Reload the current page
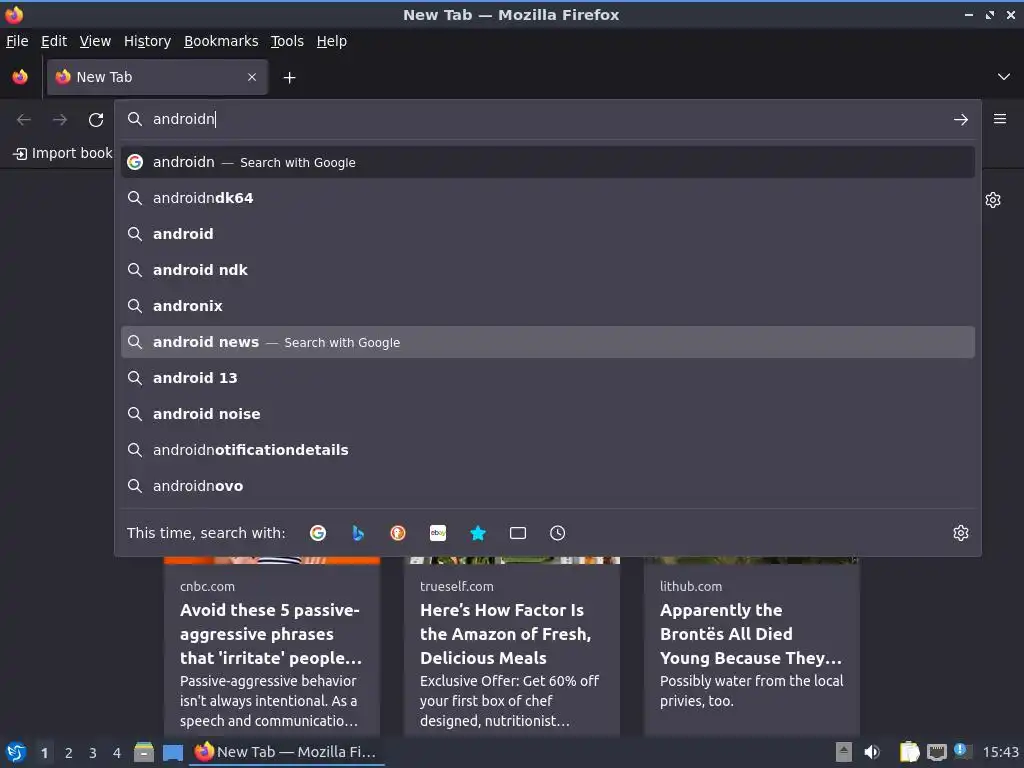The width and height of the screenshot is (1024, 768). point(96,120)
